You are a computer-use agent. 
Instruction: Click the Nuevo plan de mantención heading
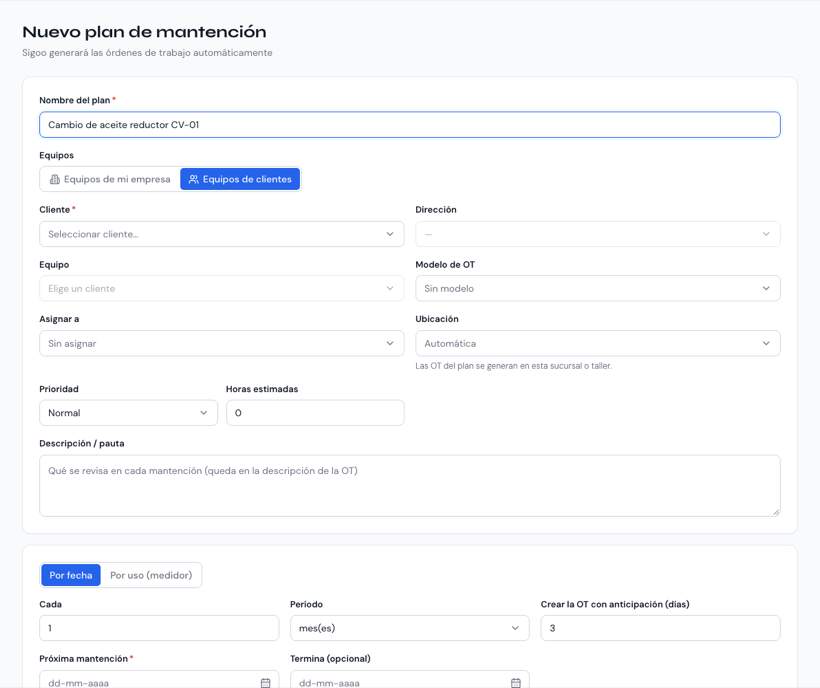coord(144,32)
